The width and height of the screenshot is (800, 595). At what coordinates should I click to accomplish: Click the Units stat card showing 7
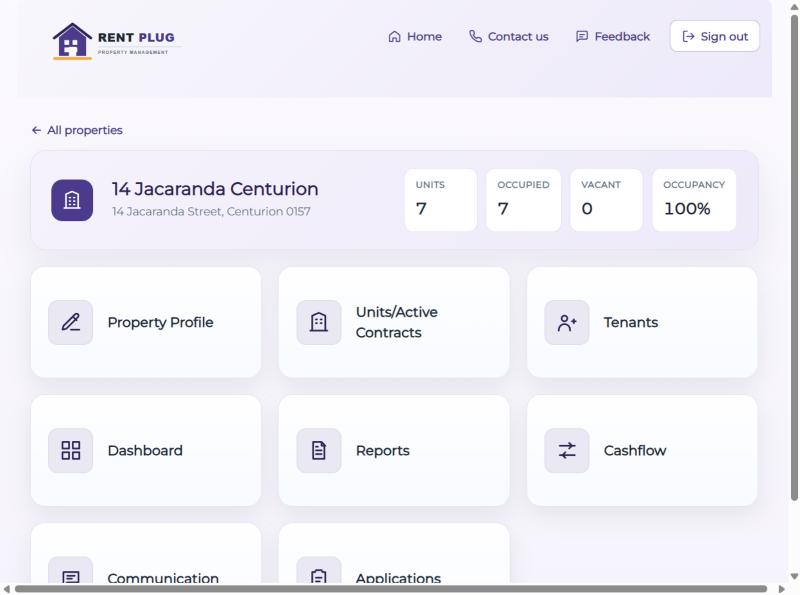(441, 200)
